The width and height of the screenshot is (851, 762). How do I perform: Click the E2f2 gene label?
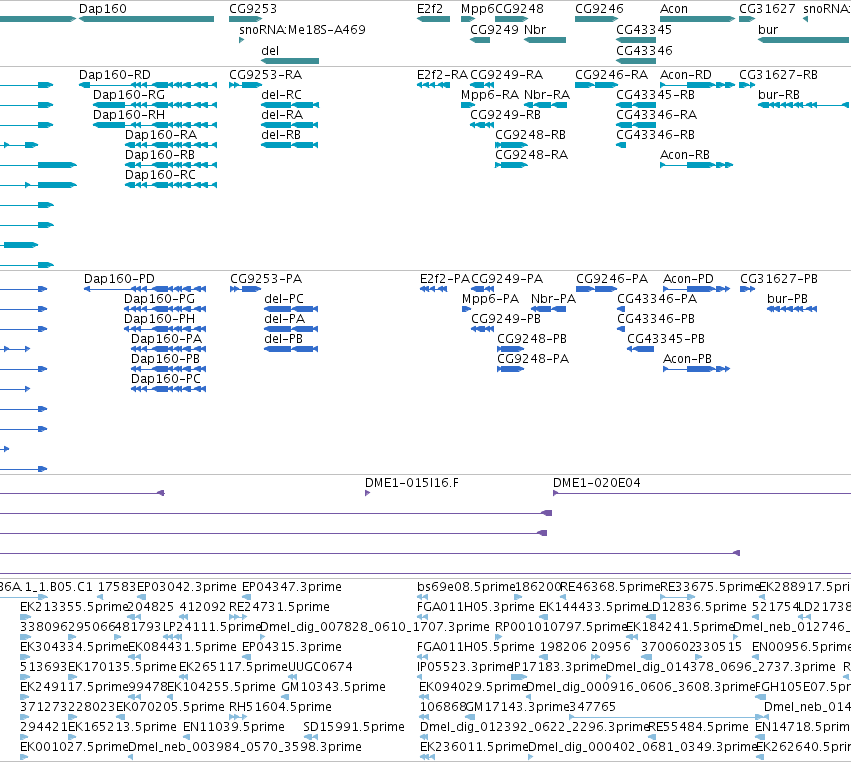pos(430,9)
